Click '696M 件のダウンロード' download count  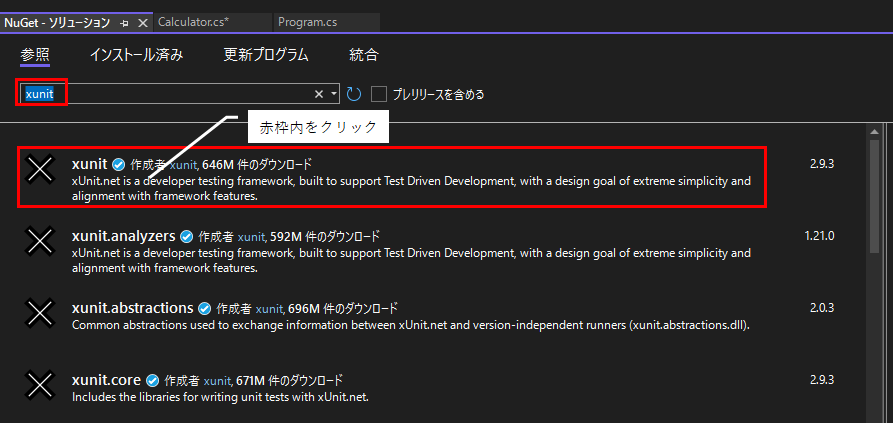click(343, 309)
